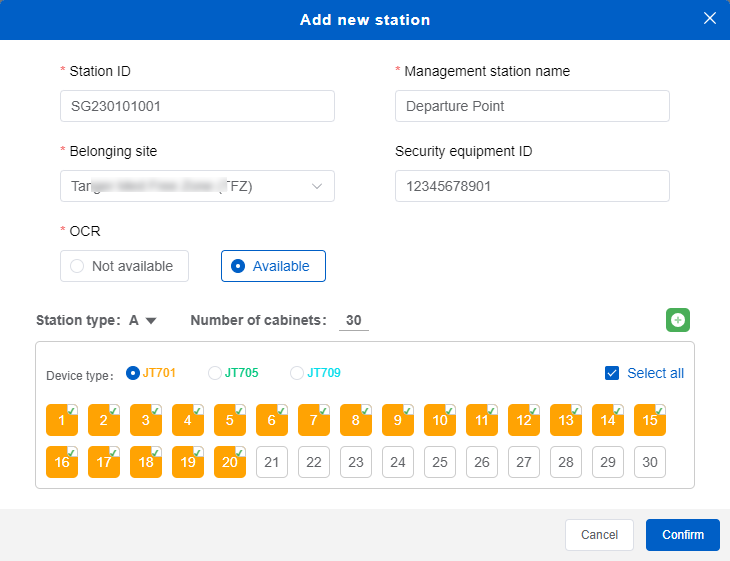Select unassigned cabinet 23
Viewport: 730px width, 561px height.
tap(356, 462)
